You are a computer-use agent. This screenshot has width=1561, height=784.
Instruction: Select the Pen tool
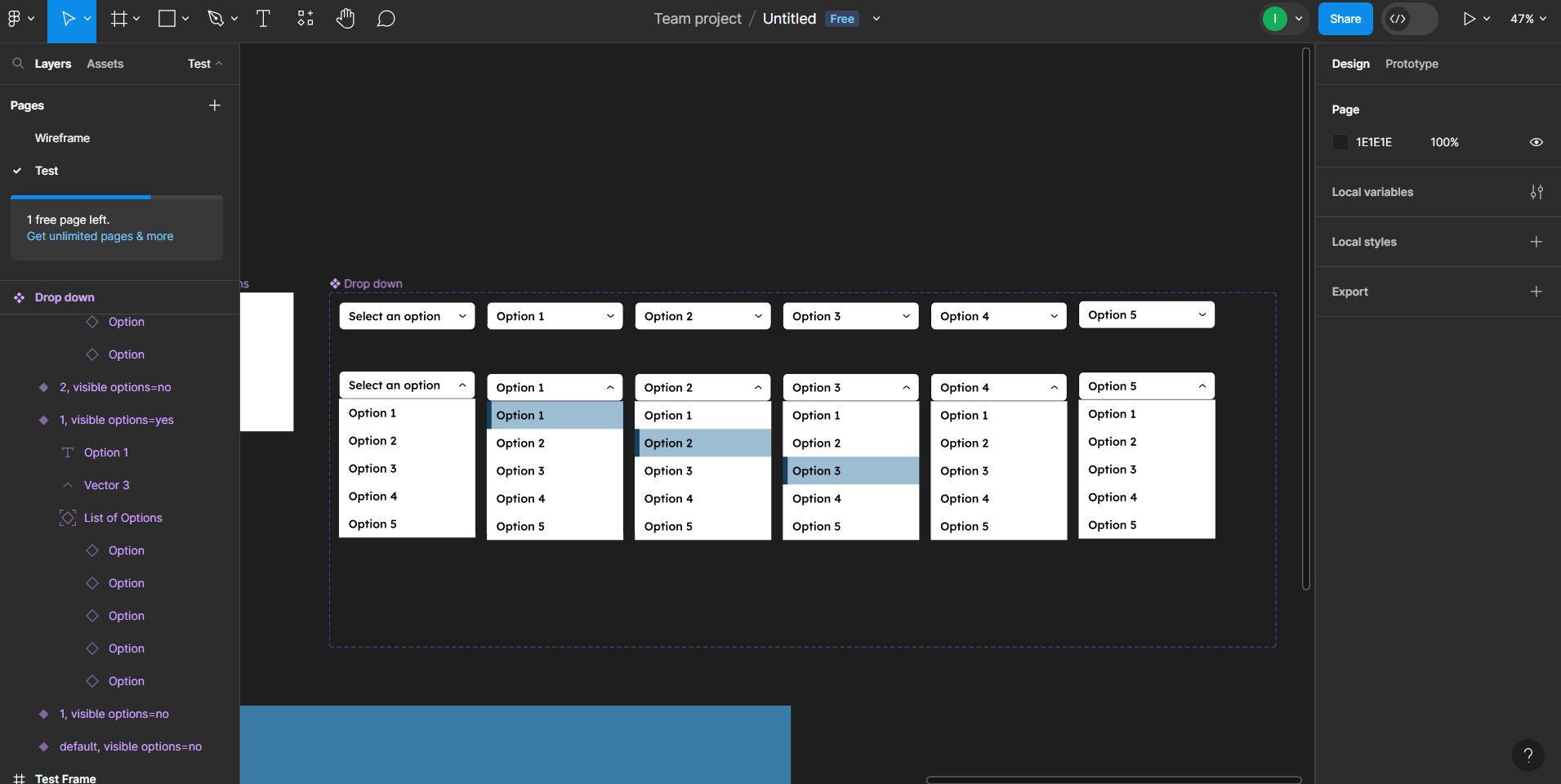tap(216, 19)
